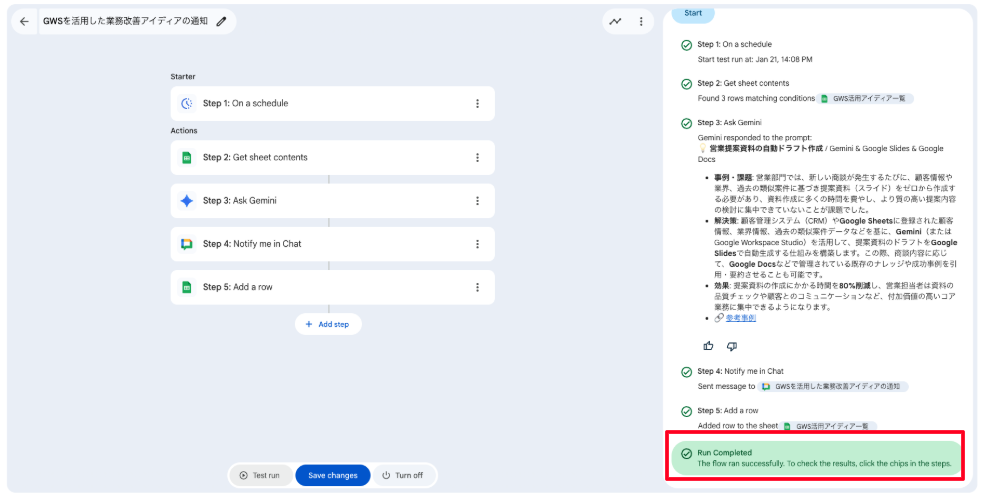The width and height of the screenshot is (983, 502).
Task: Click the Sheets icon in Step 5
Action: tap(186, 287)
